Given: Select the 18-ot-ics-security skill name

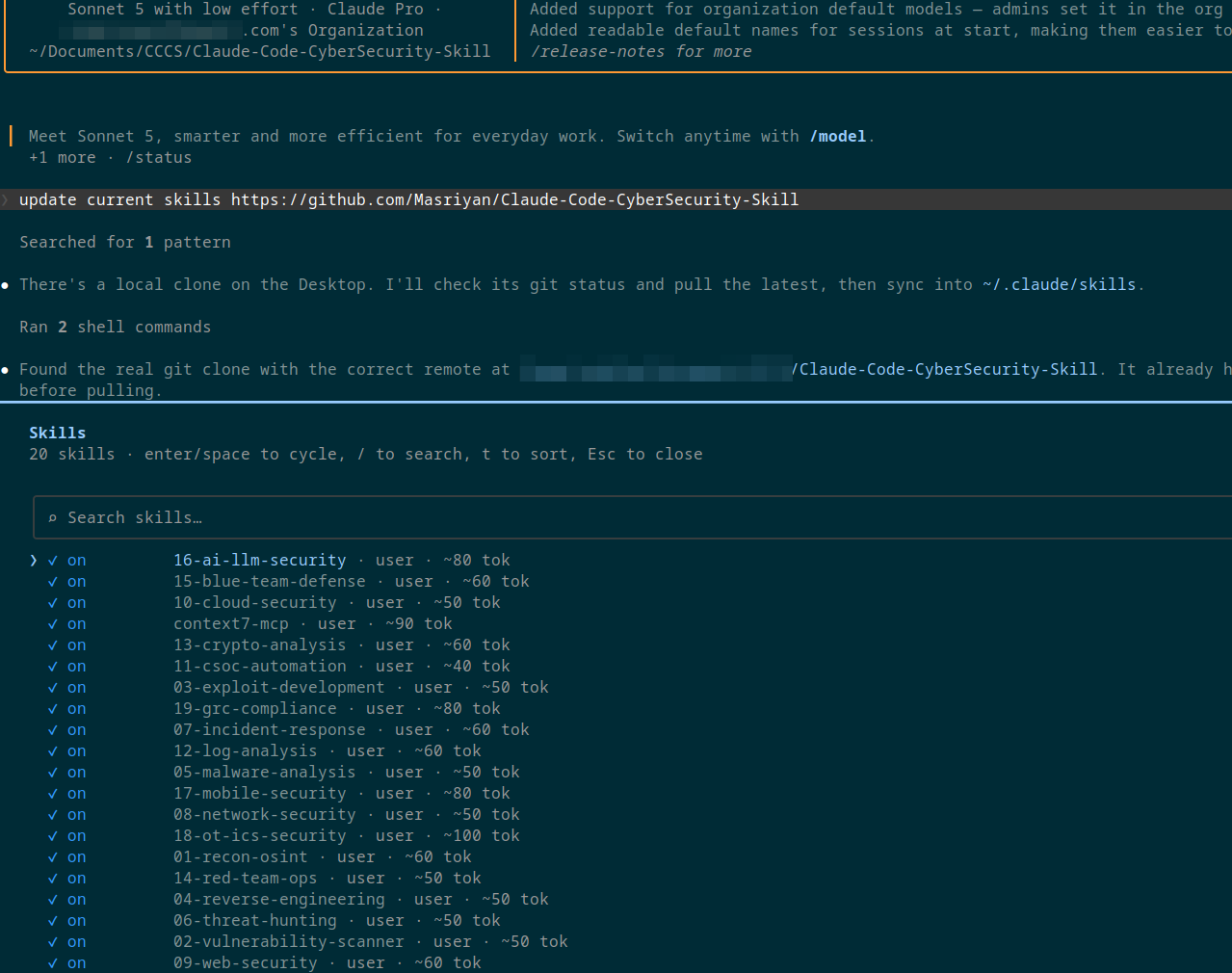Looking at the screenshot, I should [260, 836].
